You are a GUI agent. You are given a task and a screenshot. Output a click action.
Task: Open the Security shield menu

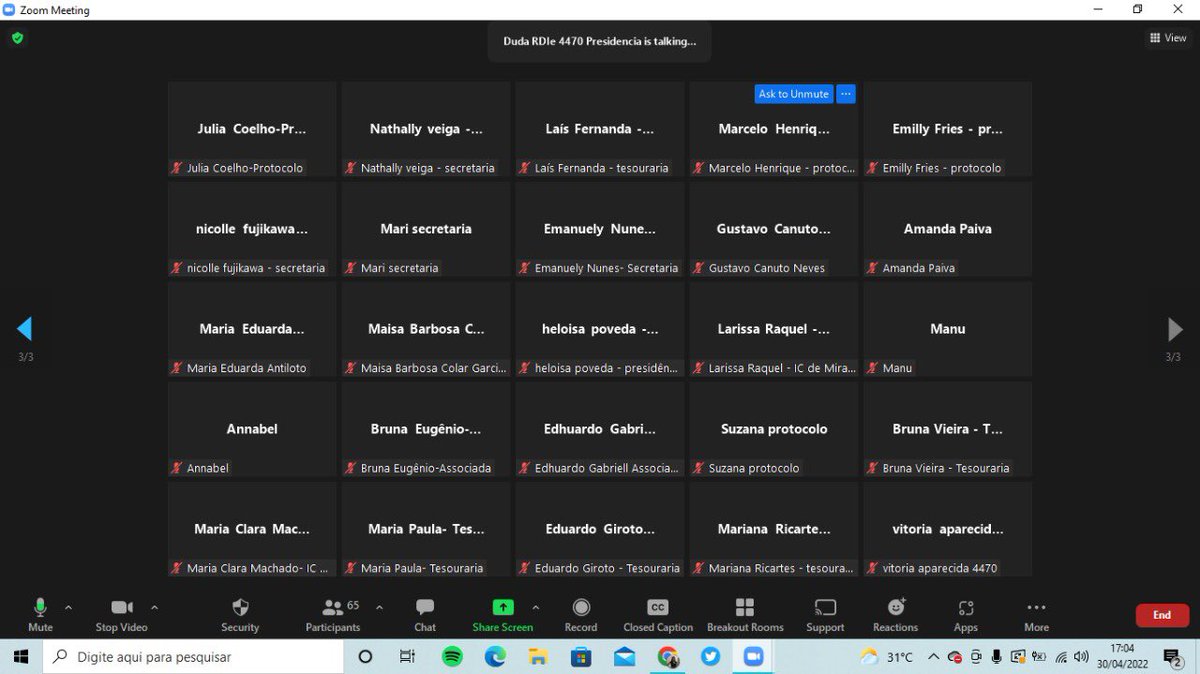[240, 614]
